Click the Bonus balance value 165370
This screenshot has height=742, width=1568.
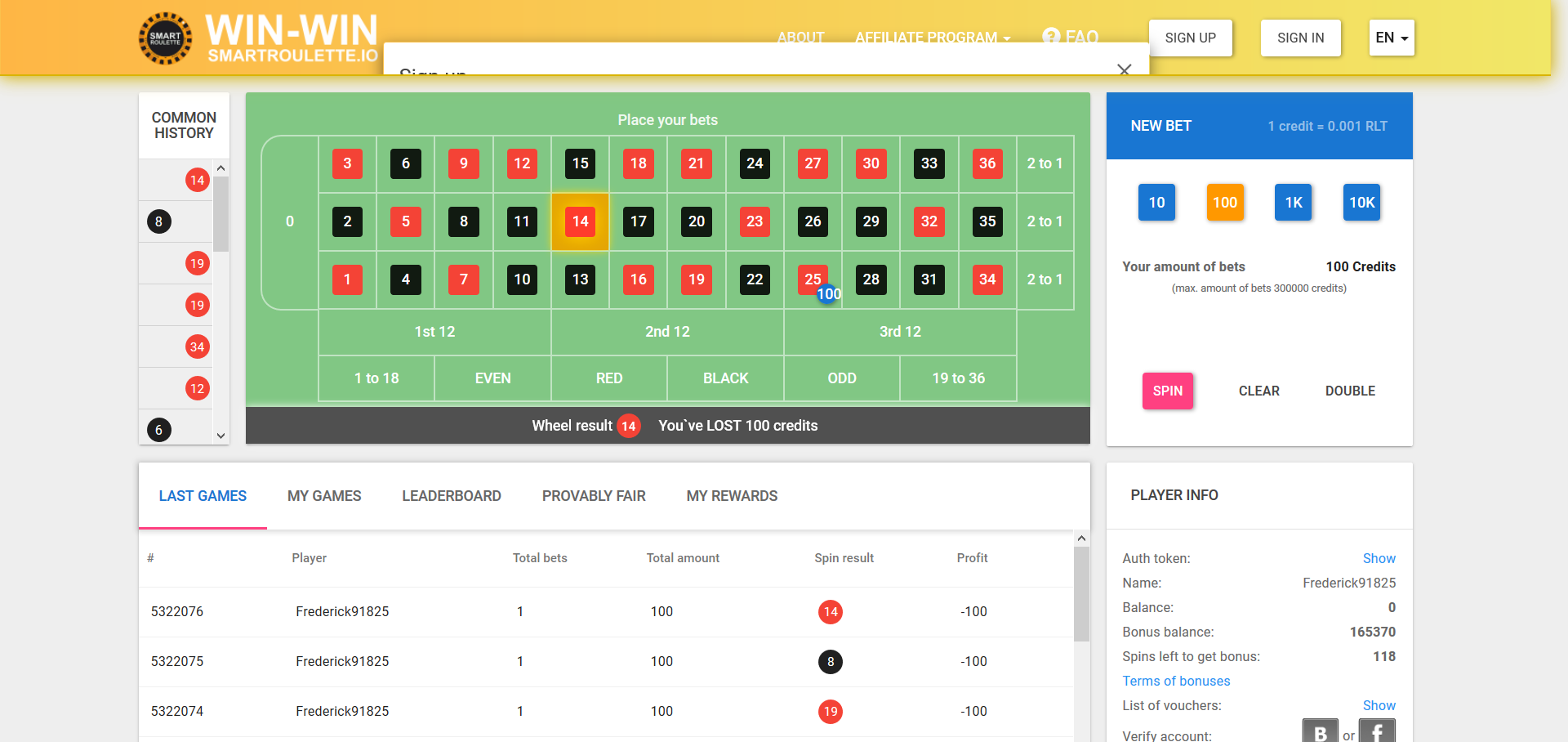(1373, 632)
